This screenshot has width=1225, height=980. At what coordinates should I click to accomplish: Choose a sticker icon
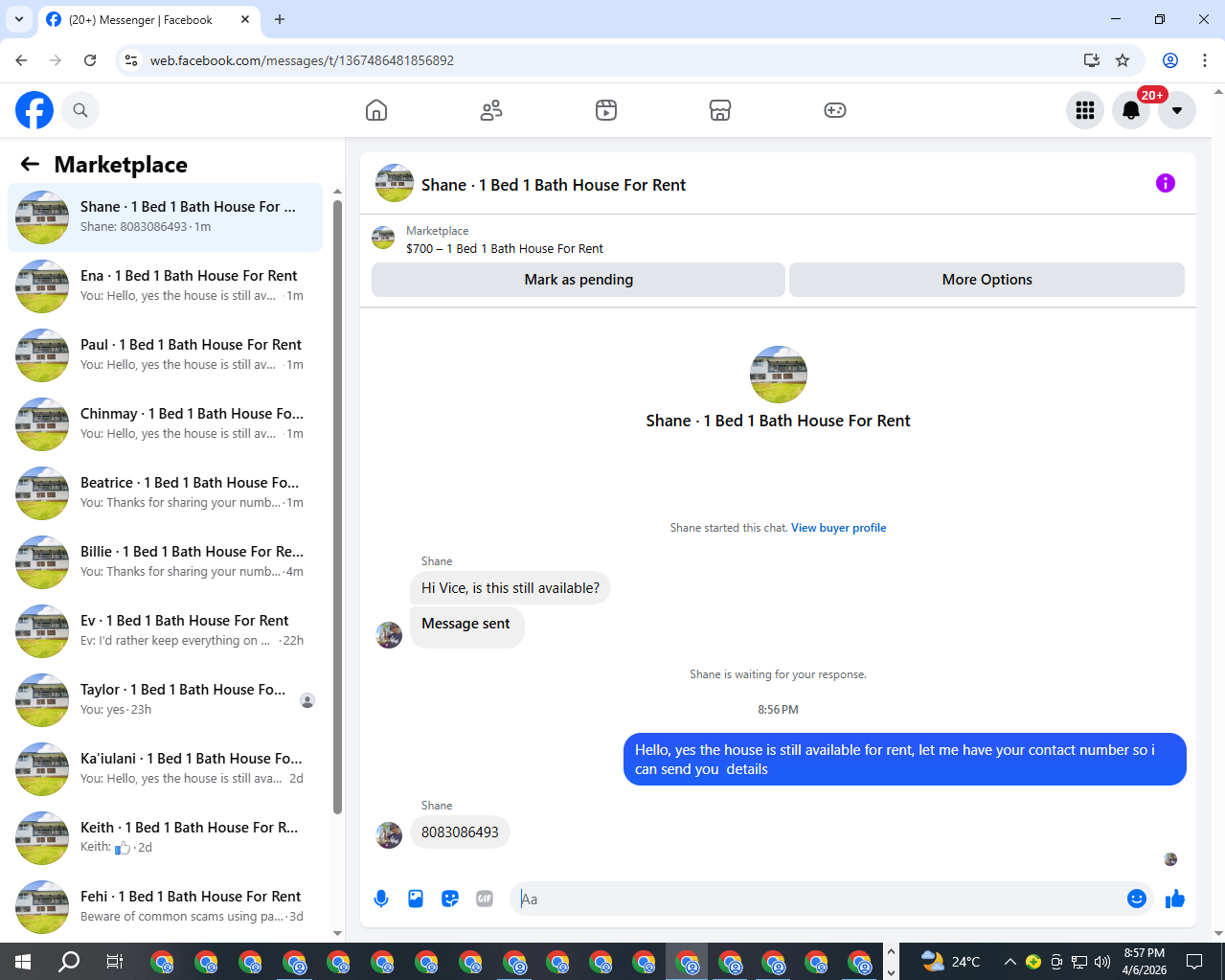click(x=450, y=899)
